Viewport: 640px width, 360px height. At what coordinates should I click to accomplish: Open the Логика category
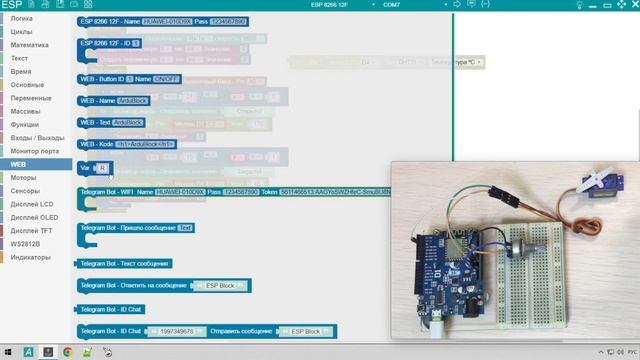(x=22, y=18)
